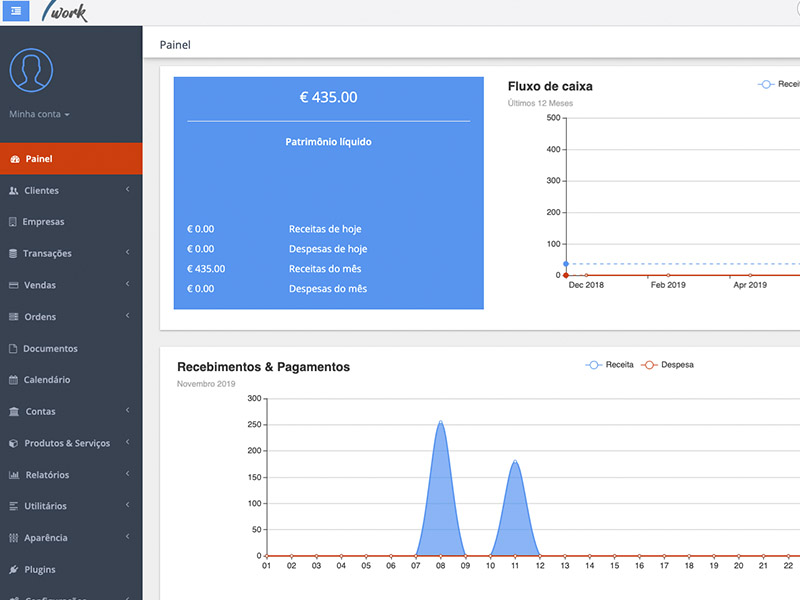
Task: Click the Clientes people icon
Action: pos(14,190)
